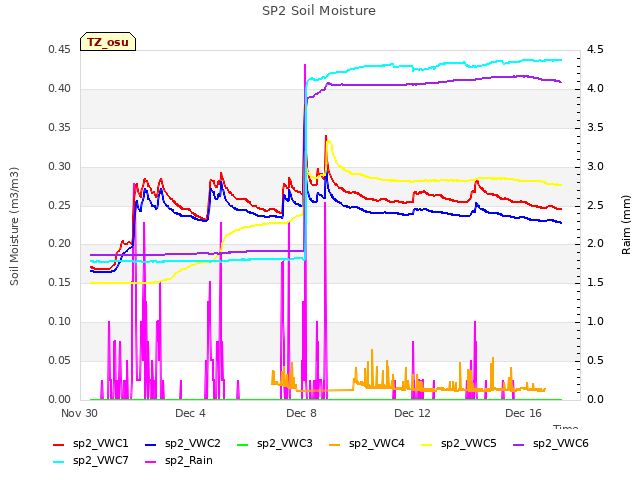Toggle the sp2_Rain legend entry

(x=179, y=461)
